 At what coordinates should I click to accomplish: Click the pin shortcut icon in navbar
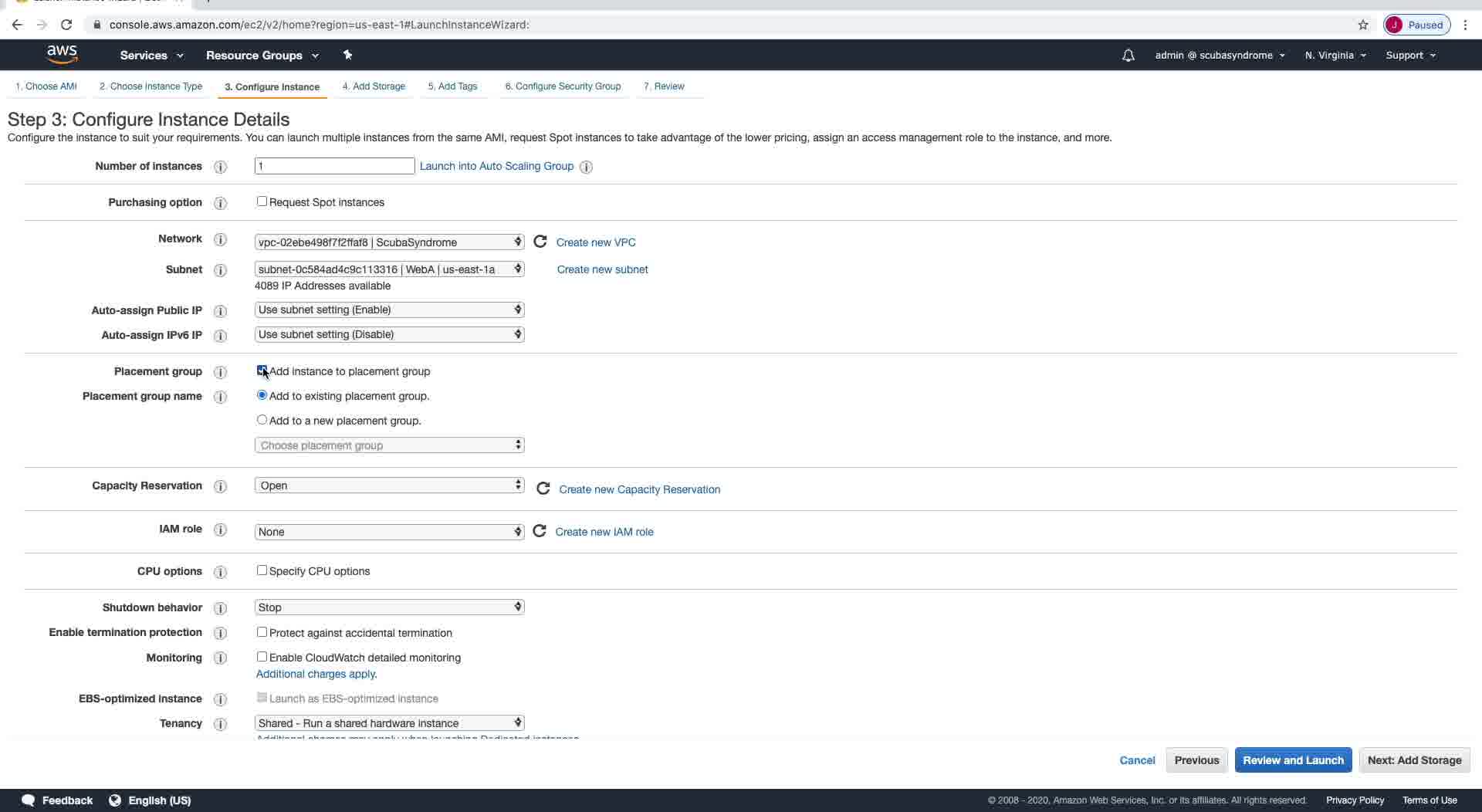347,55
